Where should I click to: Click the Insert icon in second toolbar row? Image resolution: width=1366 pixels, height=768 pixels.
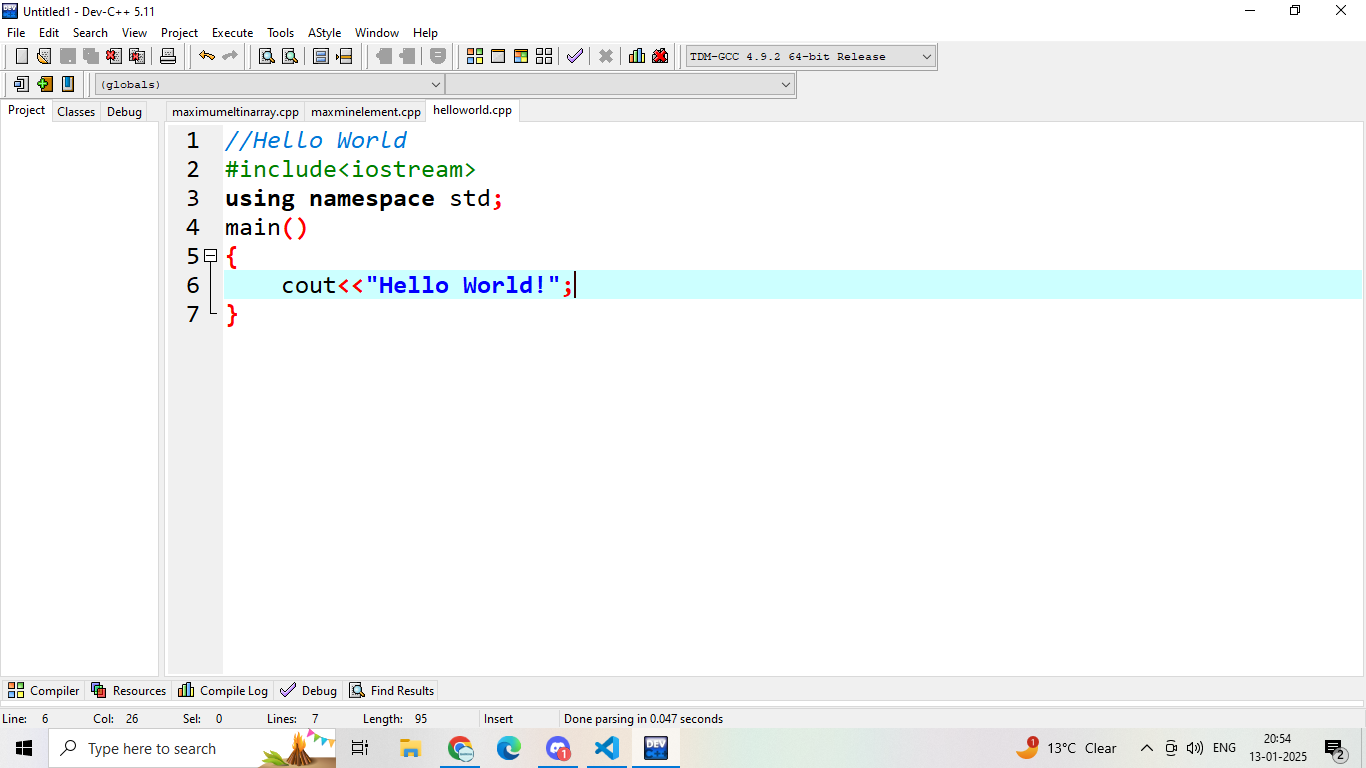21,84
